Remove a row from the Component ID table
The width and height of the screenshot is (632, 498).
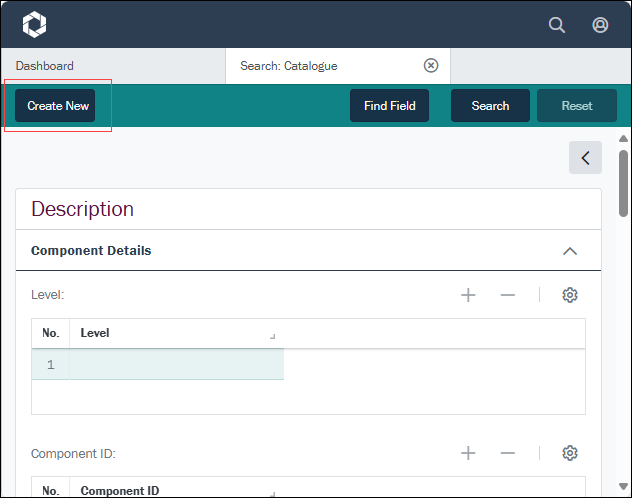pyautogui.click(x=508, y=453)
